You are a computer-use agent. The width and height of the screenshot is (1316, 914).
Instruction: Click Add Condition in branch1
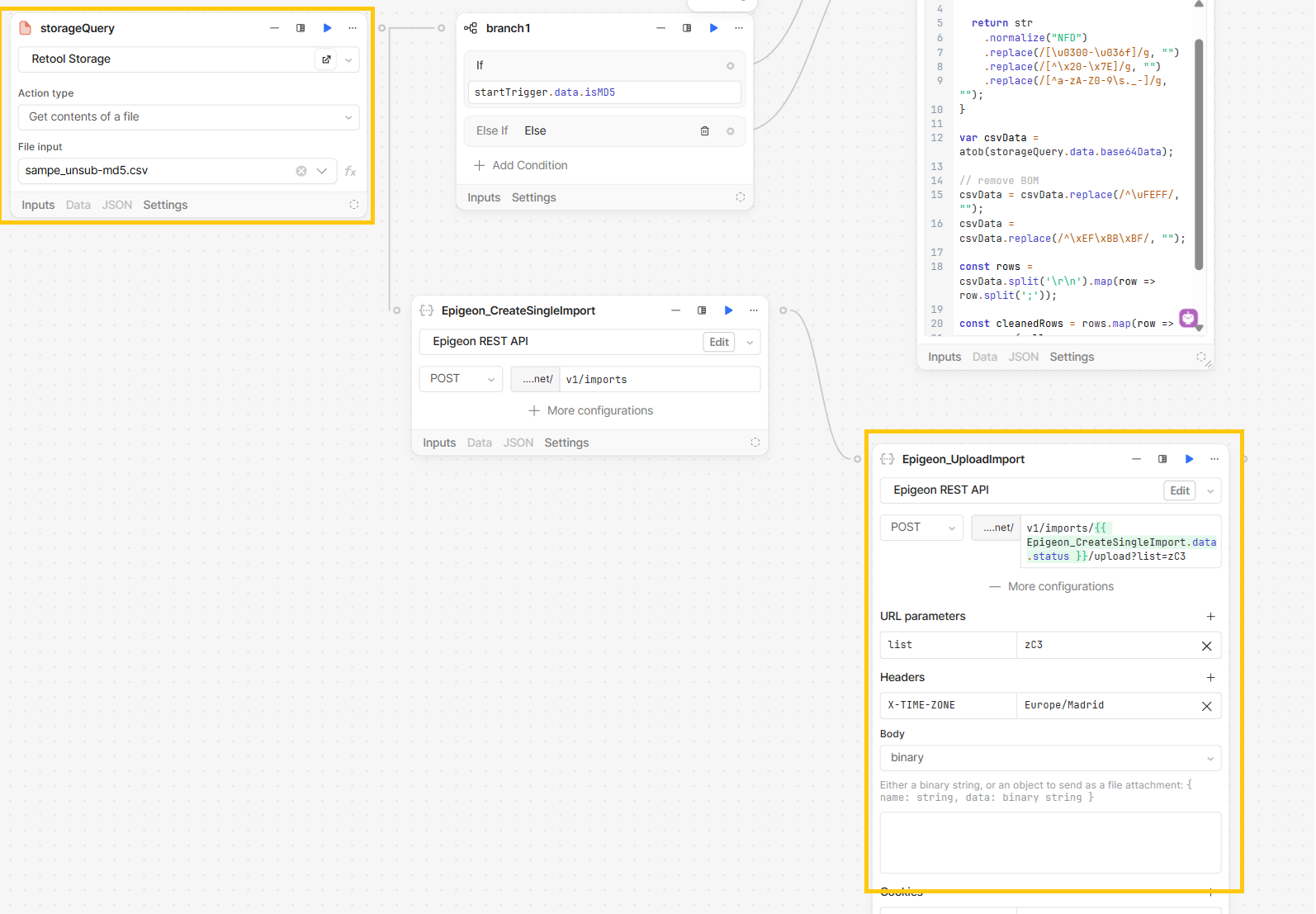pos(521,166)
